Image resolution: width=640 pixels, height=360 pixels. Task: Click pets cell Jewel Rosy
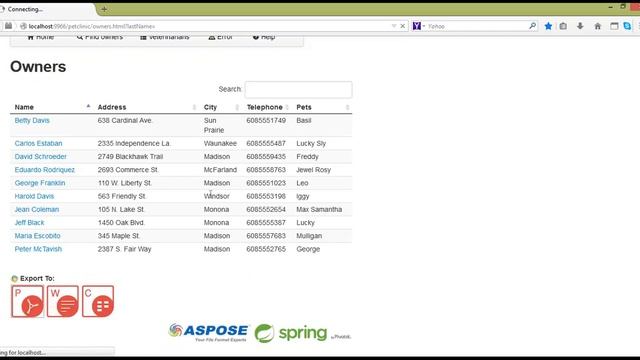pos(313,170)
